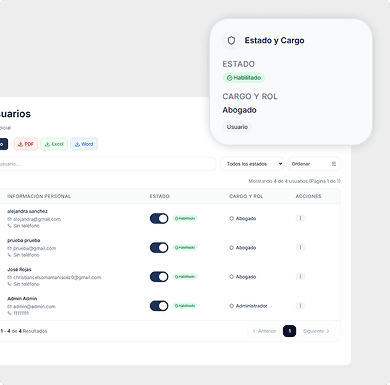Screen dimensions: 390x385
Task: Click Habilitado badge in alejandra sanchez row
Action: 185,219
